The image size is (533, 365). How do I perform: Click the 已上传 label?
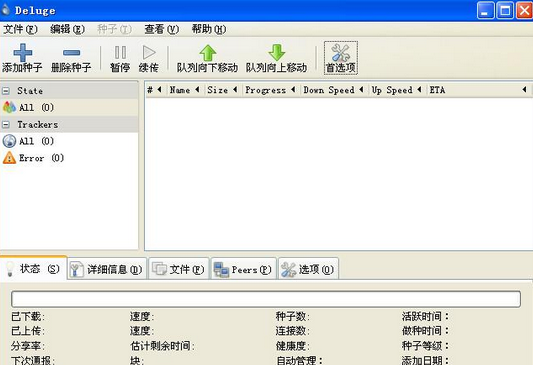[x=28, y=331]
